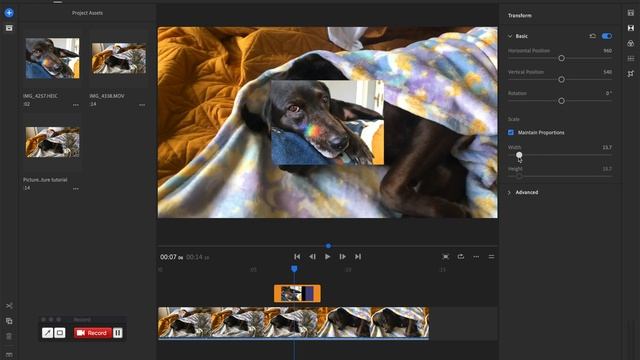Viewport: 640px width, 360px height.
Task: Open the Crop and Transform panel icon
Action: pyautogui.click(x=631, y=73)
